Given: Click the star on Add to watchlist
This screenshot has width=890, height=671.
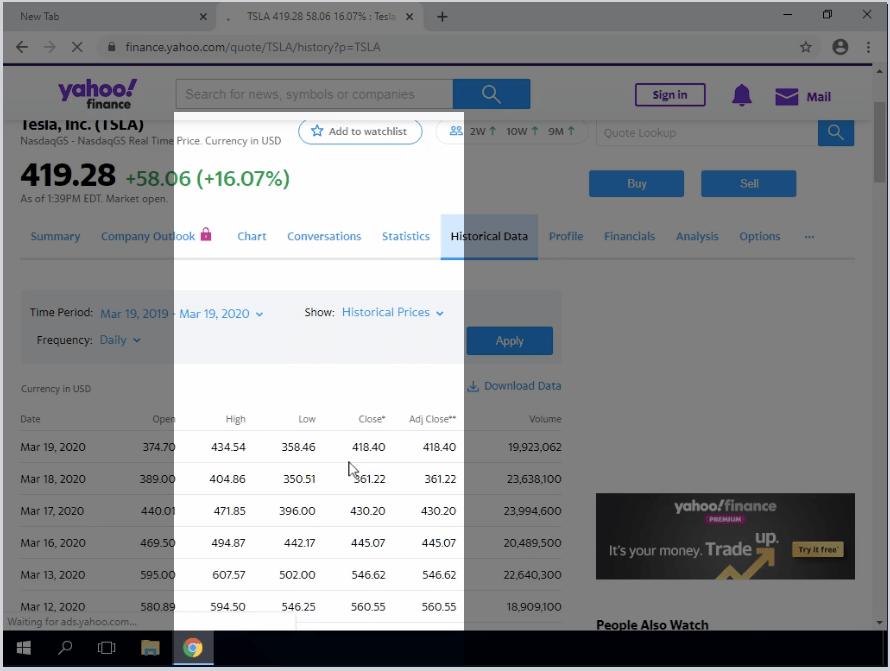Looking at the screenshot, I should pos(319,131).
